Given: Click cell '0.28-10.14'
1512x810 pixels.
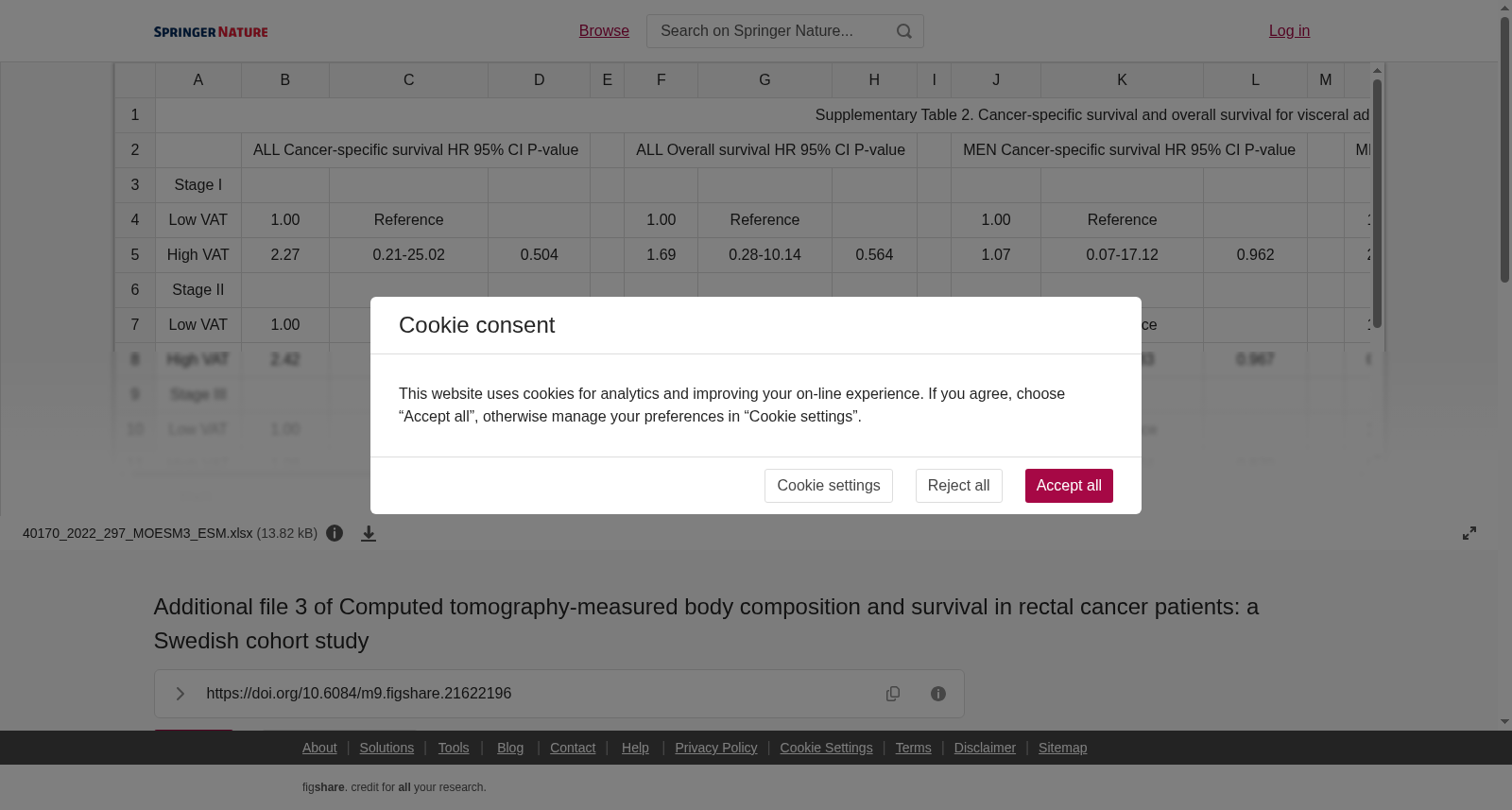Looking at the screenshot, I should (765, 255).
